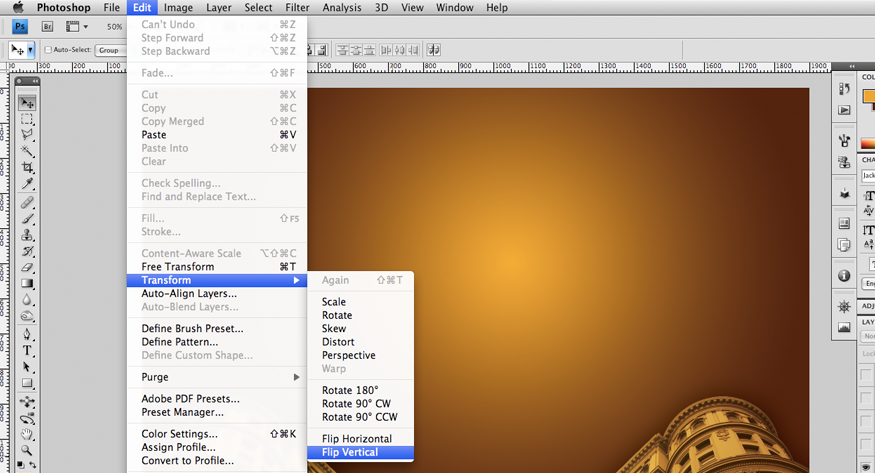This screenshot has height=473, width=875.
Task: Choose Free Transform in Edit menu
Action: pos(217,267)
